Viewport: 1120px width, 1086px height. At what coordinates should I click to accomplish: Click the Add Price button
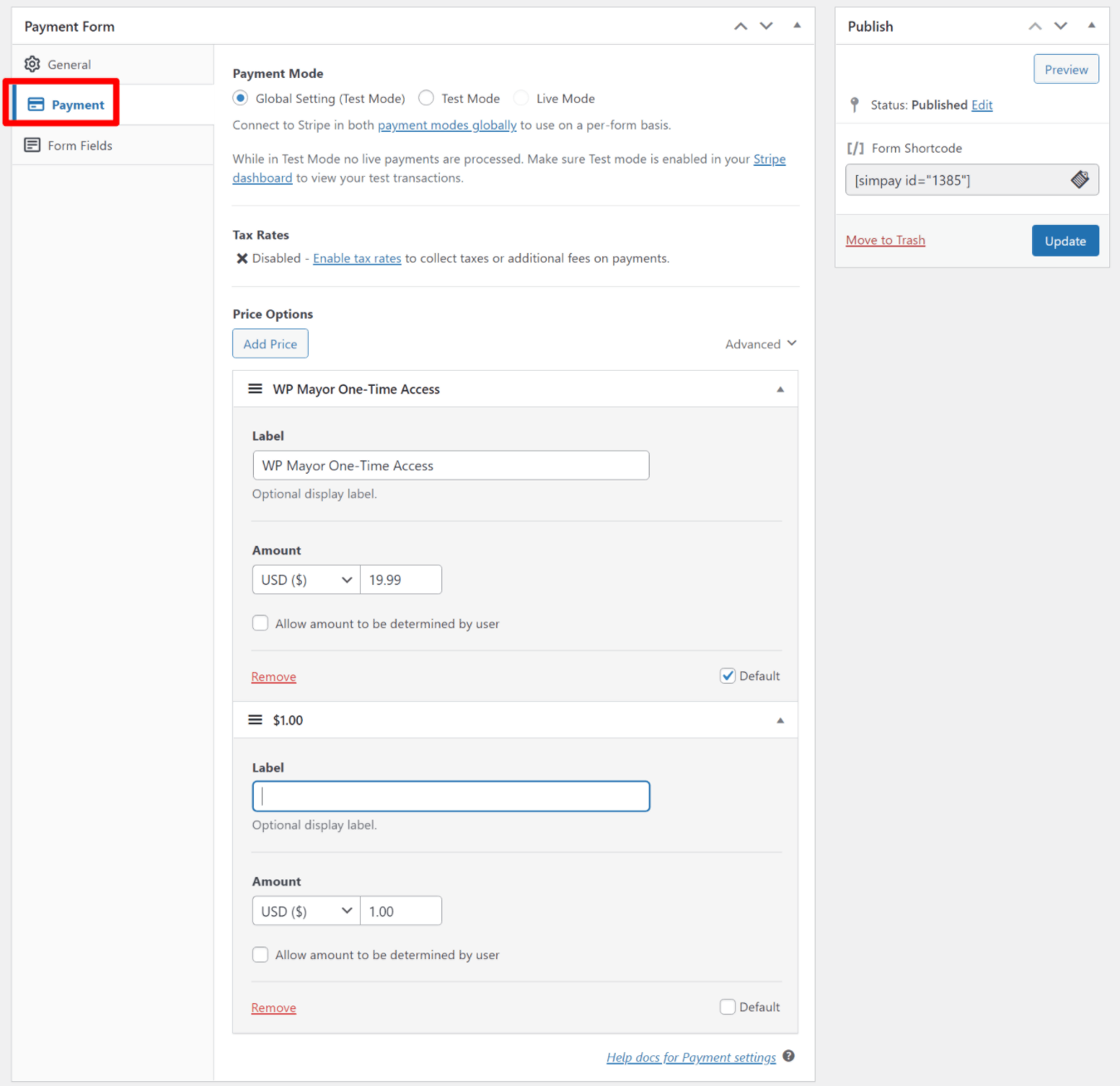click(x=270, y=343)
